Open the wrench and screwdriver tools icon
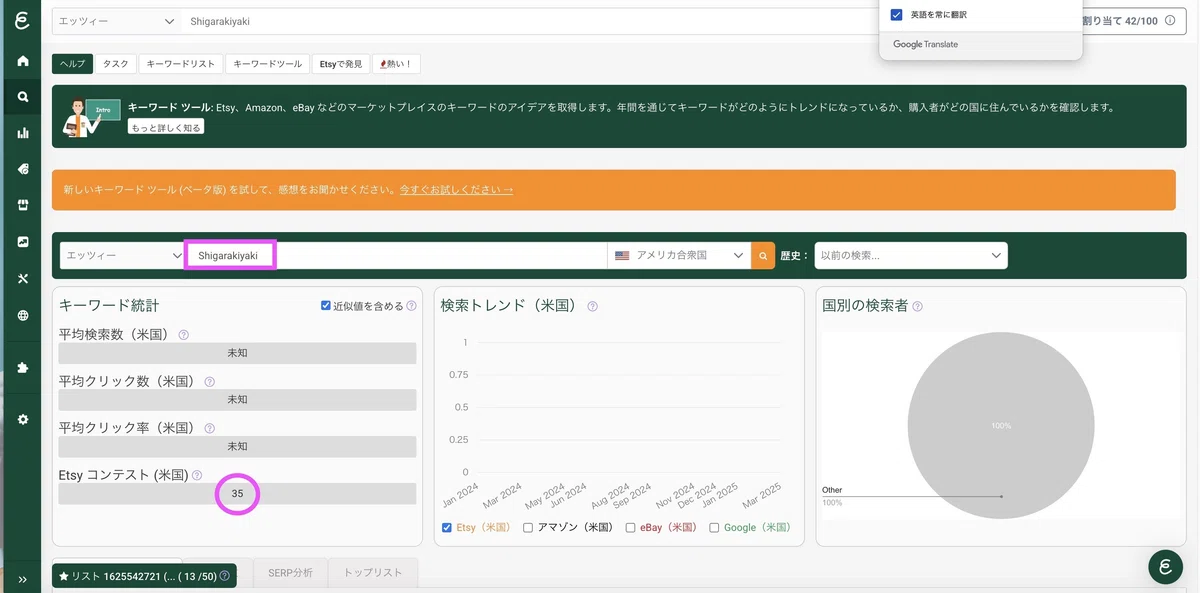 pos(22,278)
